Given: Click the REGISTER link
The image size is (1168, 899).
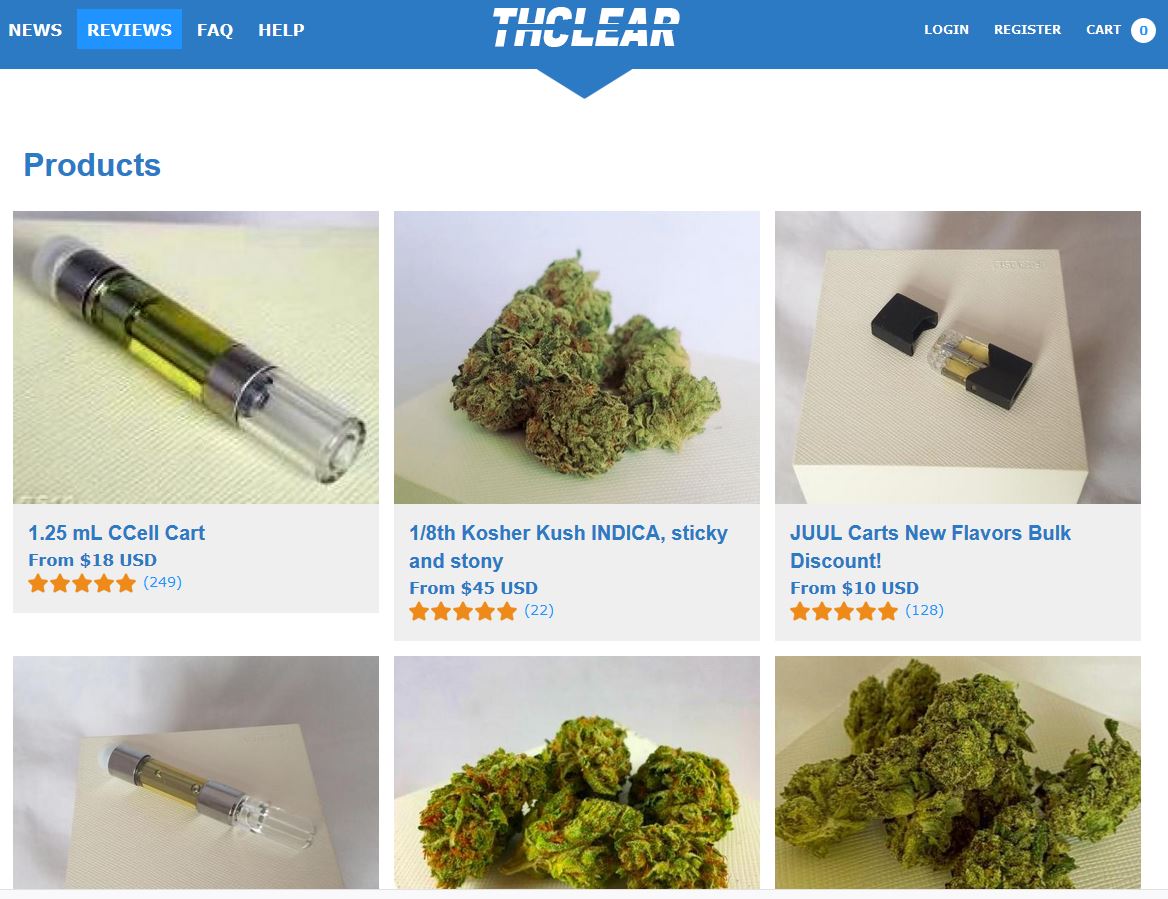Looking at the screenshot, I should 1027,30.
